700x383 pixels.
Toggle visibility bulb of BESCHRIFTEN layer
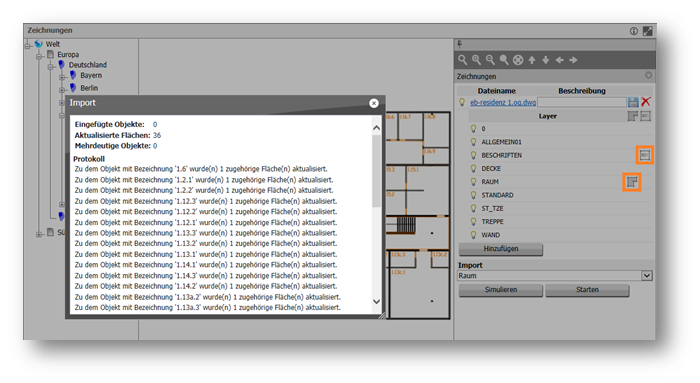coord(473,155)
